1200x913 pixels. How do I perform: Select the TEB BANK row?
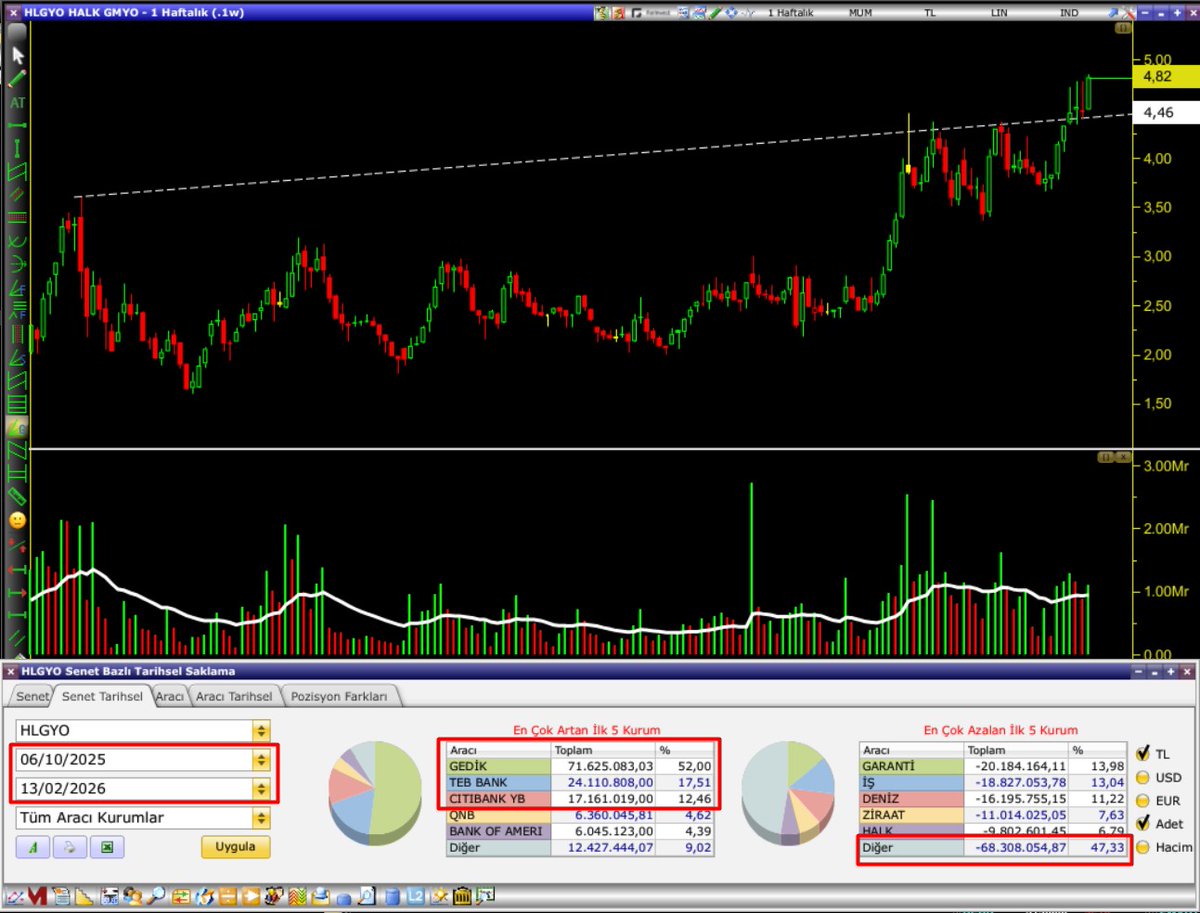(580, 783)
